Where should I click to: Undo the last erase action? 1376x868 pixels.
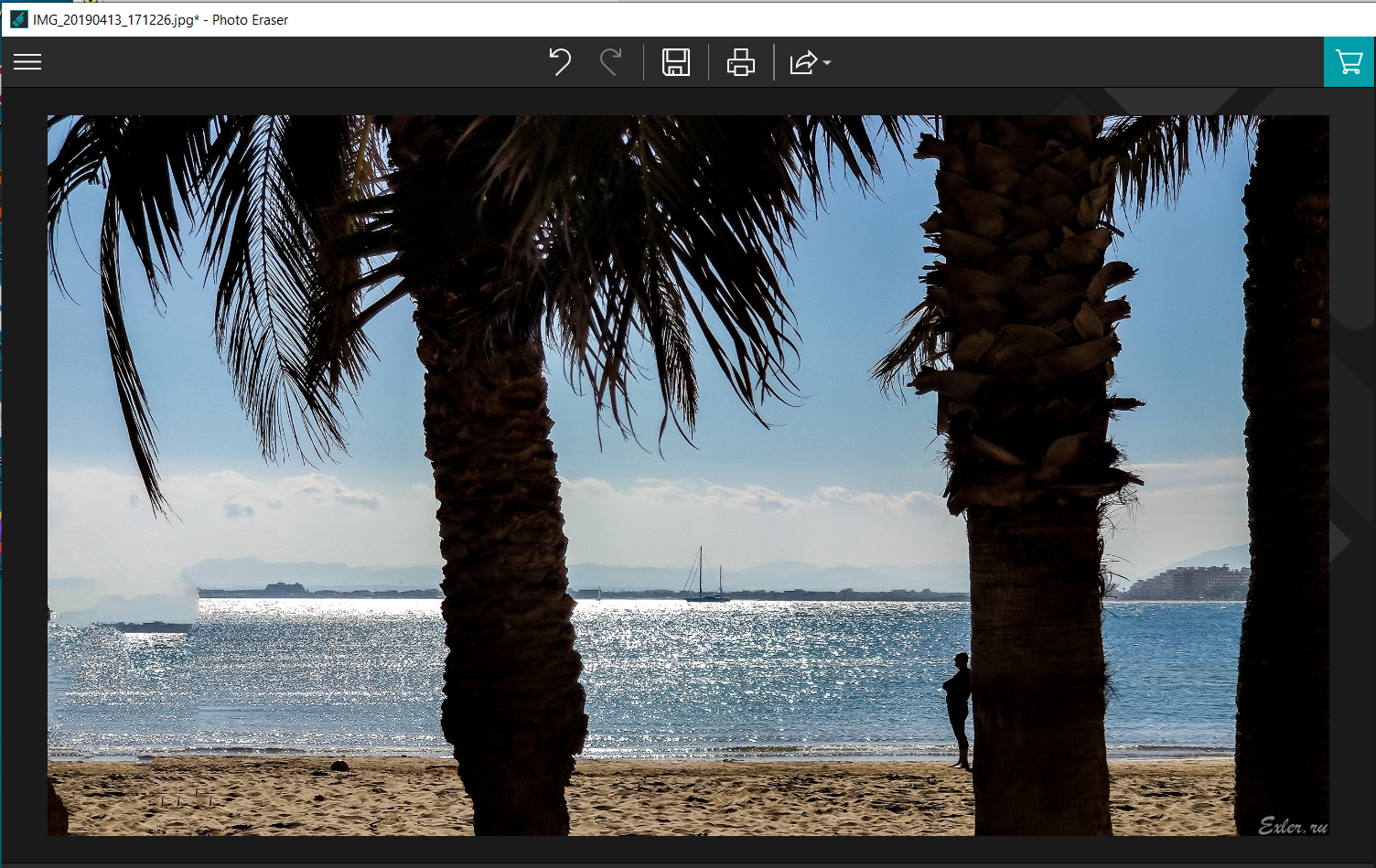click(560, 62)
